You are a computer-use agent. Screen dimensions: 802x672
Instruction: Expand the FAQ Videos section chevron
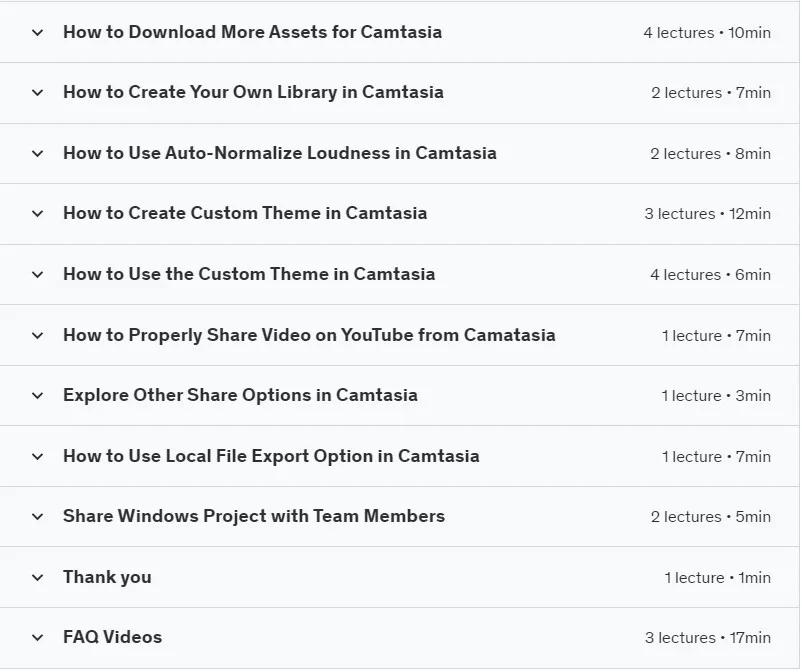click(x=37, y=638)
